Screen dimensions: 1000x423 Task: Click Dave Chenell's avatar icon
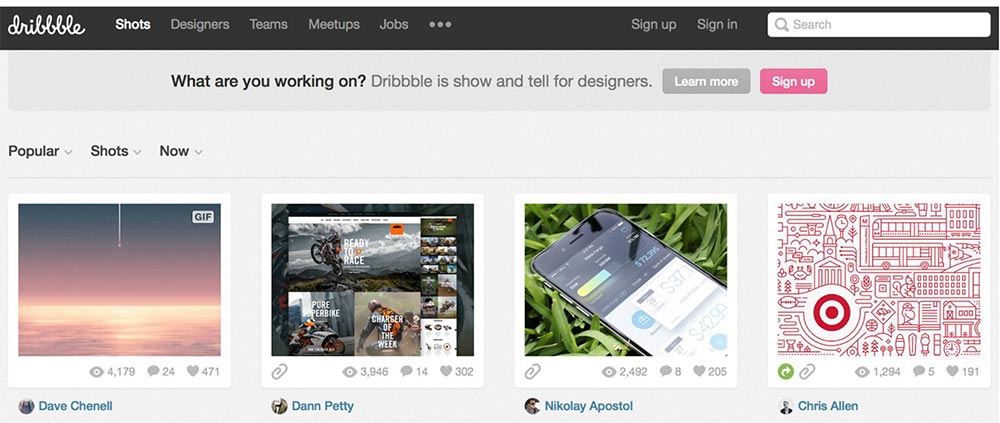point(26,406)
